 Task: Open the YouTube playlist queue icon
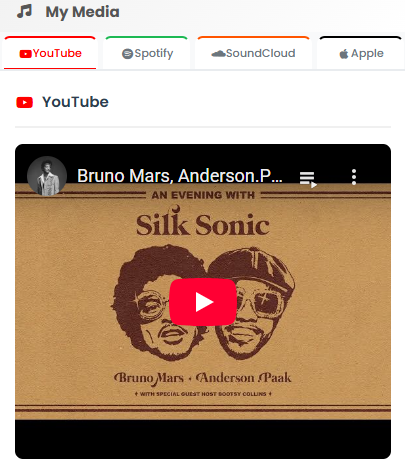tap(308, 179)
